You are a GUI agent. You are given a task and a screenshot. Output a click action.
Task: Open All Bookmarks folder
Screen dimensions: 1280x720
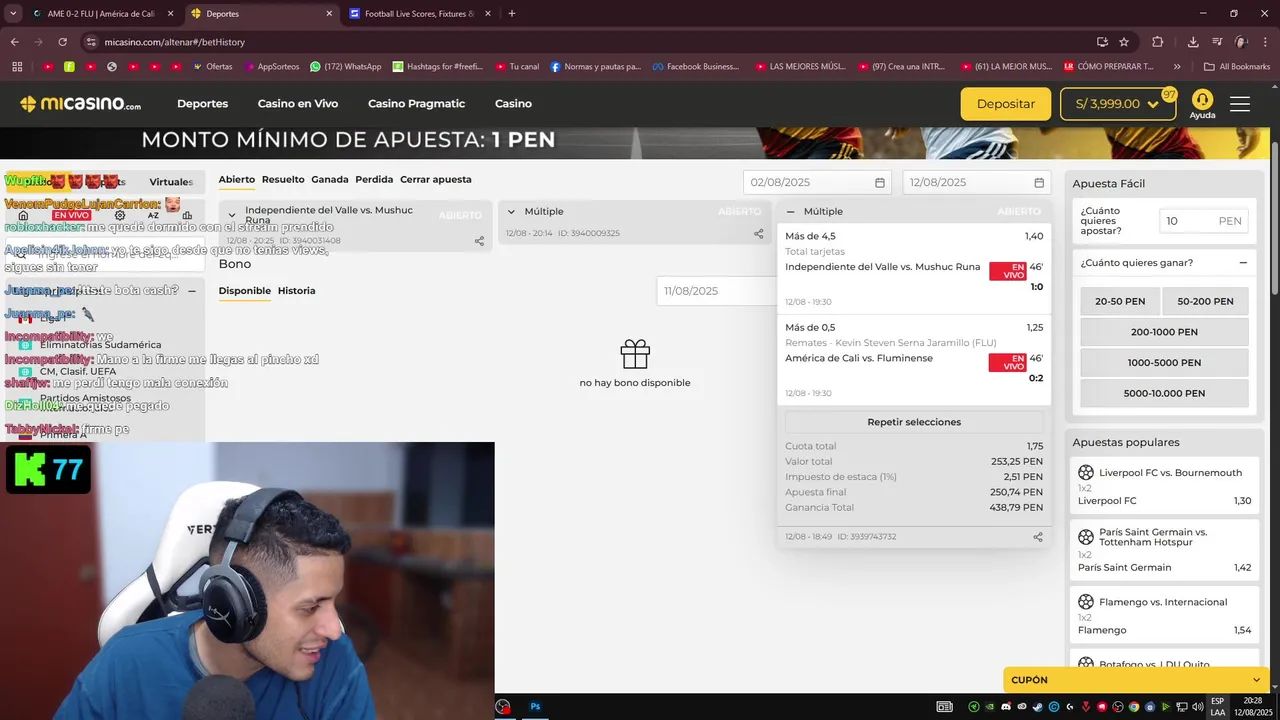[1237, 67]
